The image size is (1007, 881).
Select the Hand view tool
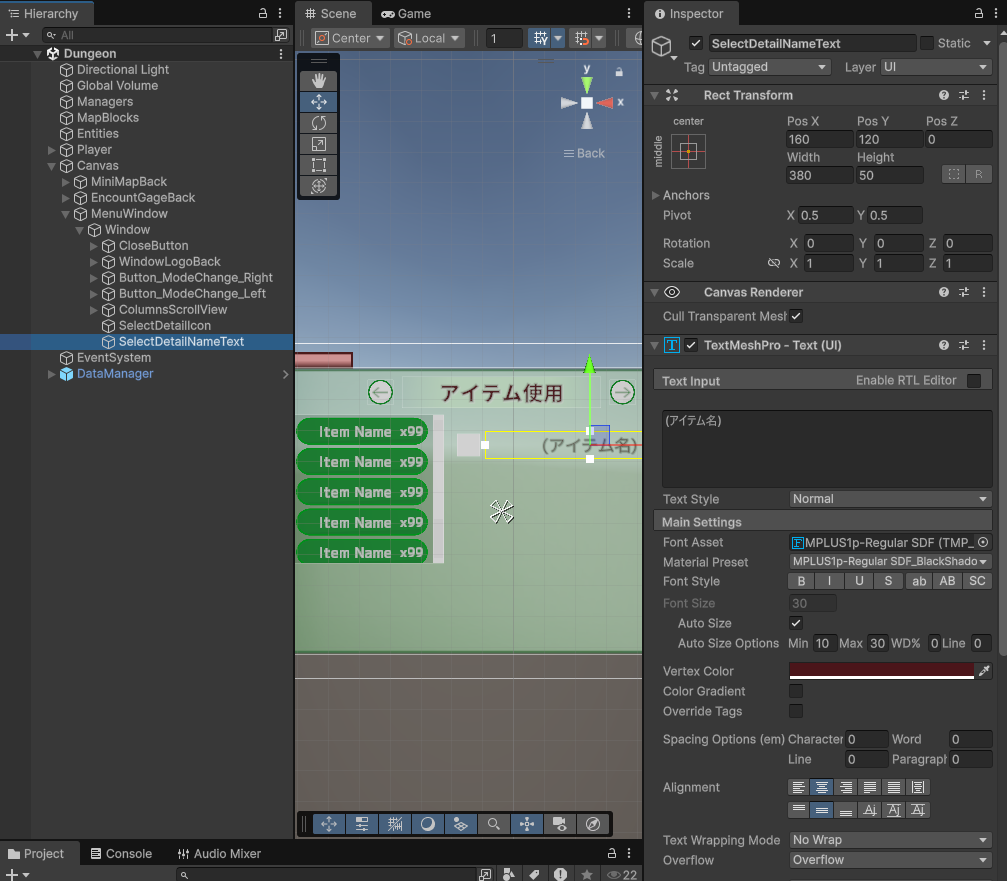pyautogui.click(x=318, y=81)
